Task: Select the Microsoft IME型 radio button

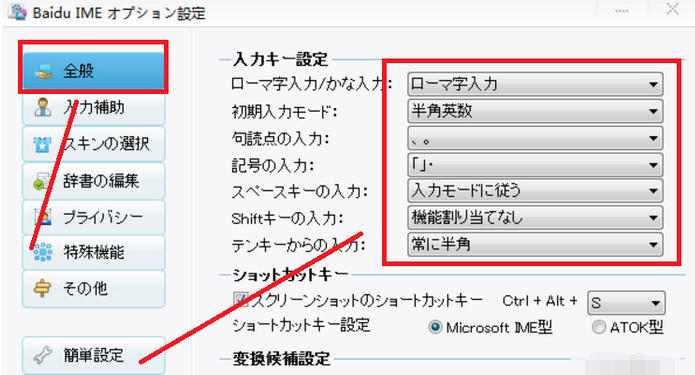Action: point(435,327)
